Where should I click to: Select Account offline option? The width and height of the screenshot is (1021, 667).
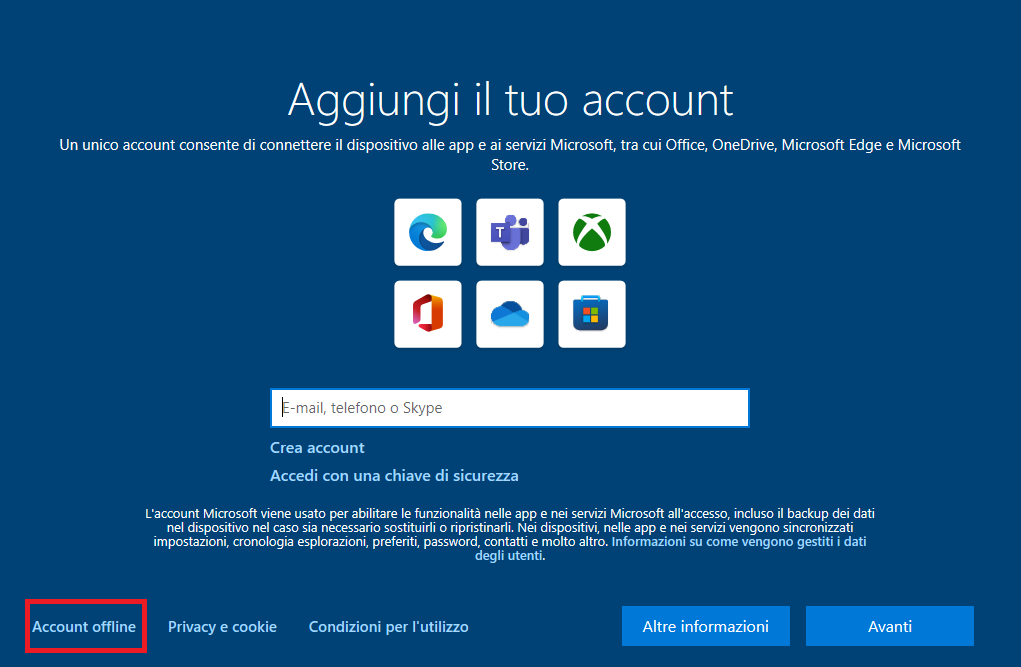[x=84, y=627]
